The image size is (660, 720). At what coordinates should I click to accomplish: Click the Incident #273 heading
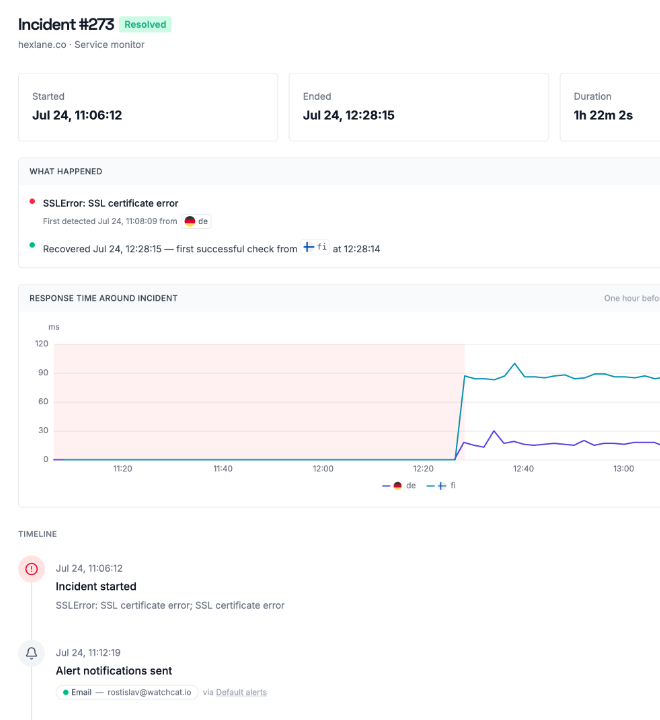coord(66,24)
